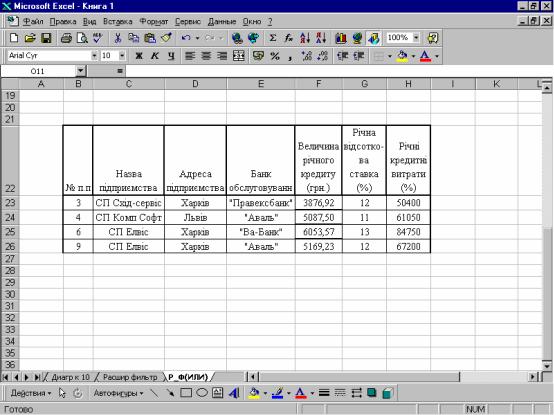554x415 pixels.
Task: Open Print Preview icon
Action: click(x=82, y=38)
